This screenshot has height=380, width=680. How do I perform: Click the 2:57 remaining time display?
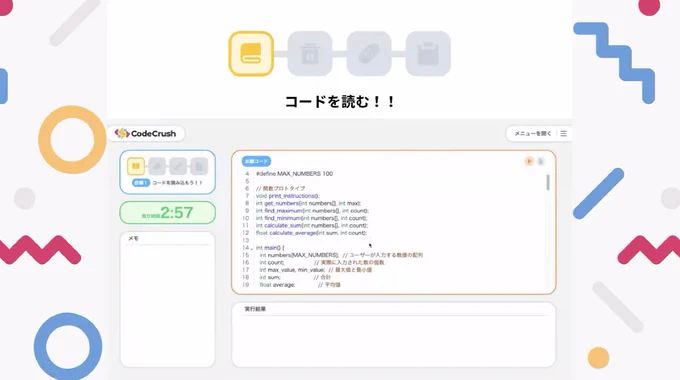(x=167, y=213)
